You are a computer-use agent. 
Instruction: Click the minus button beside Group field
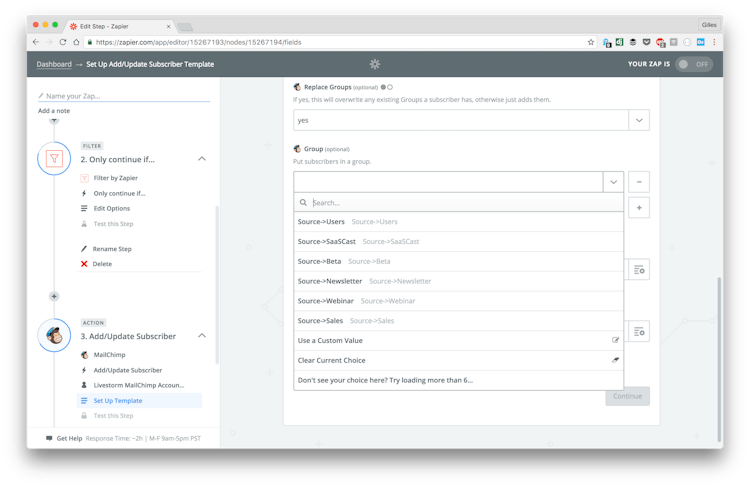pos(640,182)
